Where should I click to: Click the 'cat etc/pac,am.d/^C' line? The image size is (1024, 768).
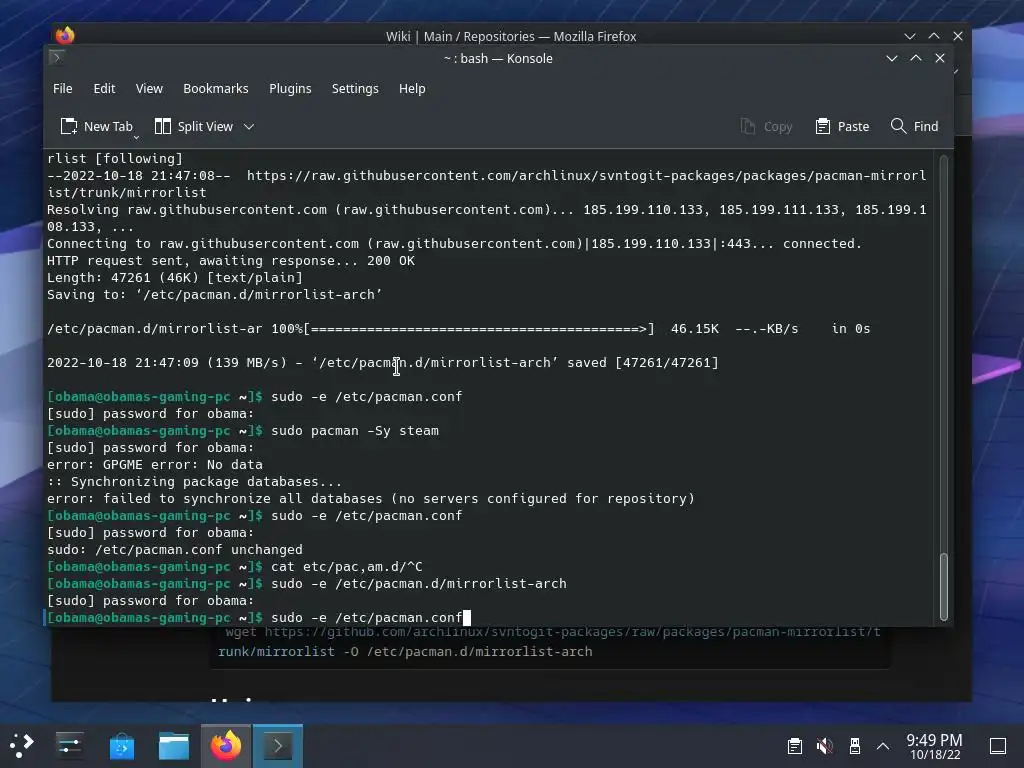tap(347, 567)
